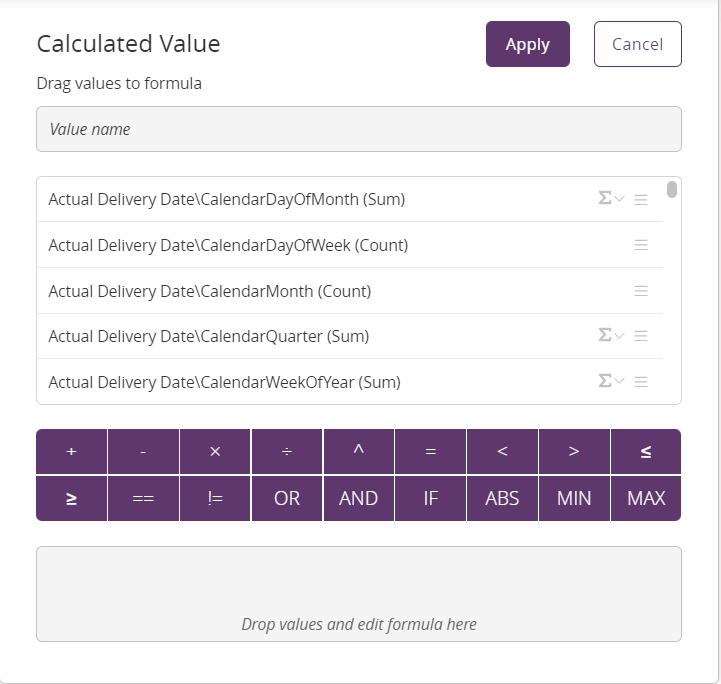Insert the less-than-or-equal operator

(646, 452)
